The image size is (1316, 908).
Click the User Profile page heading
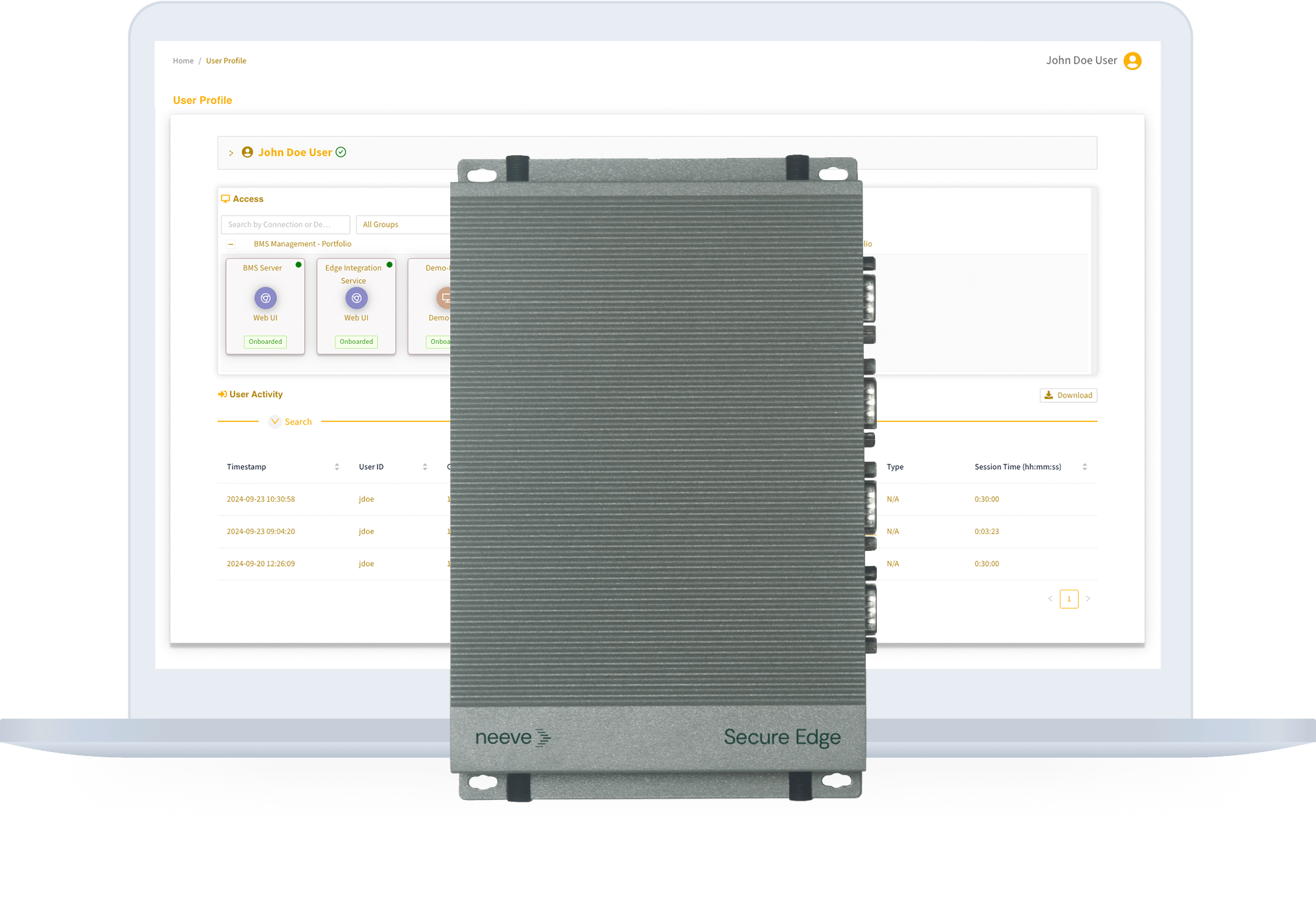(x=203, y=100)
